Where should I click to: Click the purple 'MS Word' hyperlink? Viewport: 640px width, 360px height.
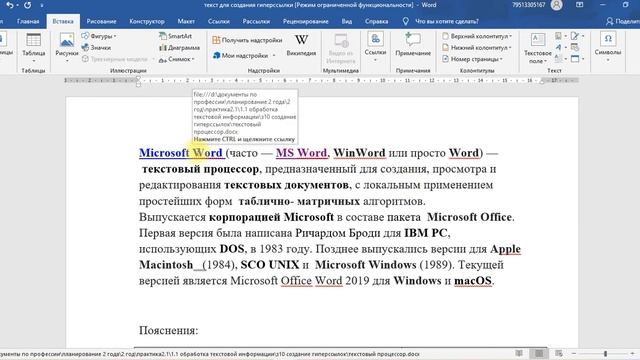302,153
